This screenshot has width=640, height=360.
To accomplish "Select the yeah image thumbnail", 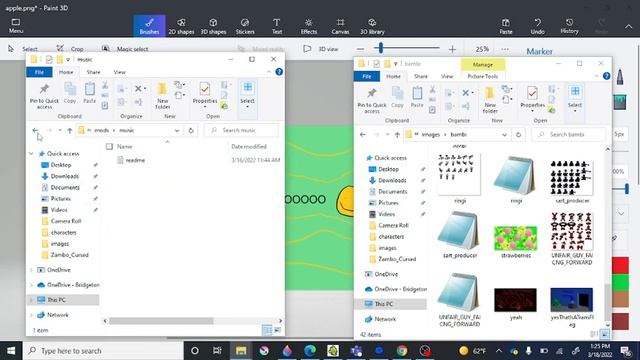I will pos(516,300).
